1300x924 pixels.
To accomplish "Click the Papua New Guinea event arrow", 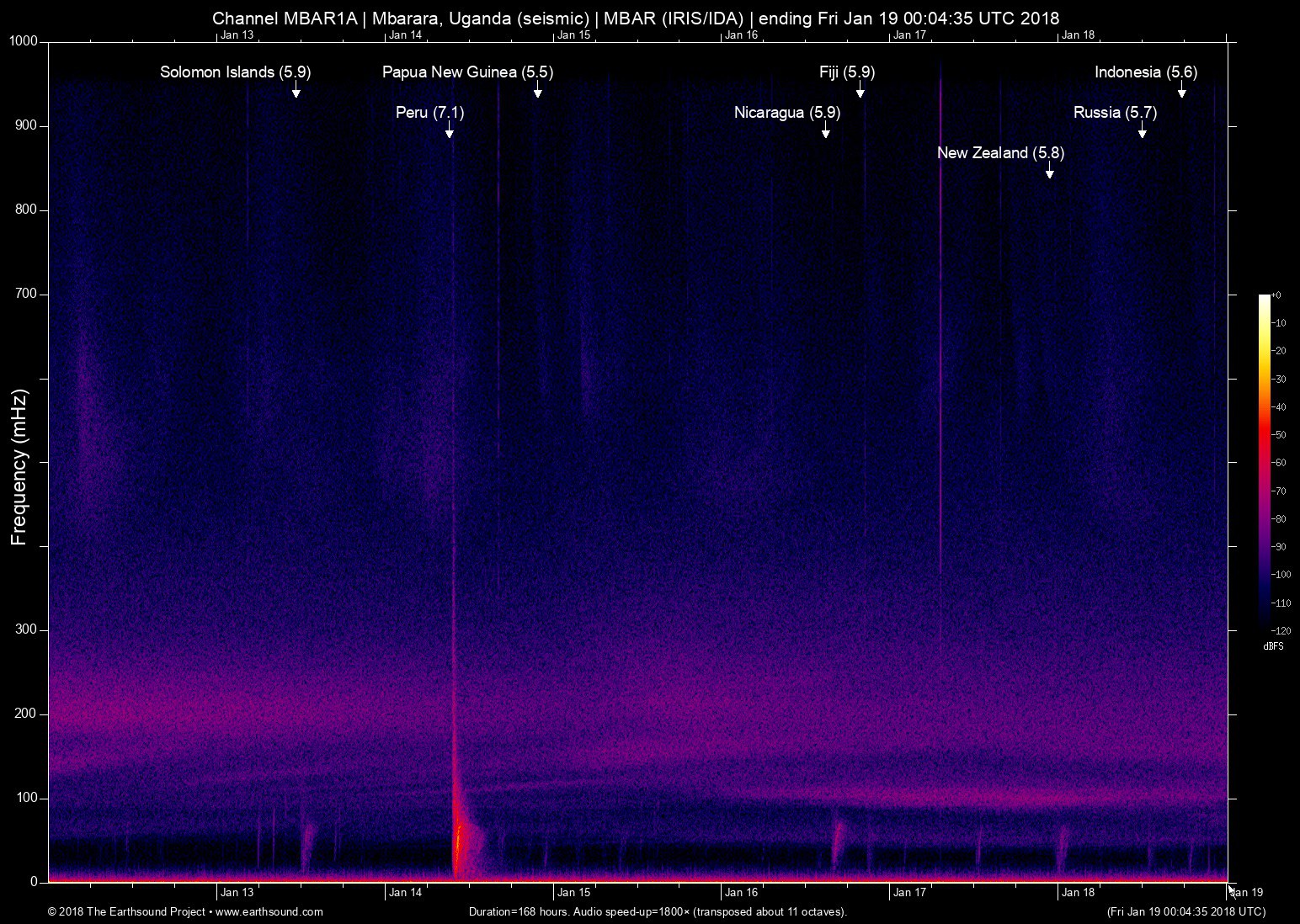I will point(537,91).
